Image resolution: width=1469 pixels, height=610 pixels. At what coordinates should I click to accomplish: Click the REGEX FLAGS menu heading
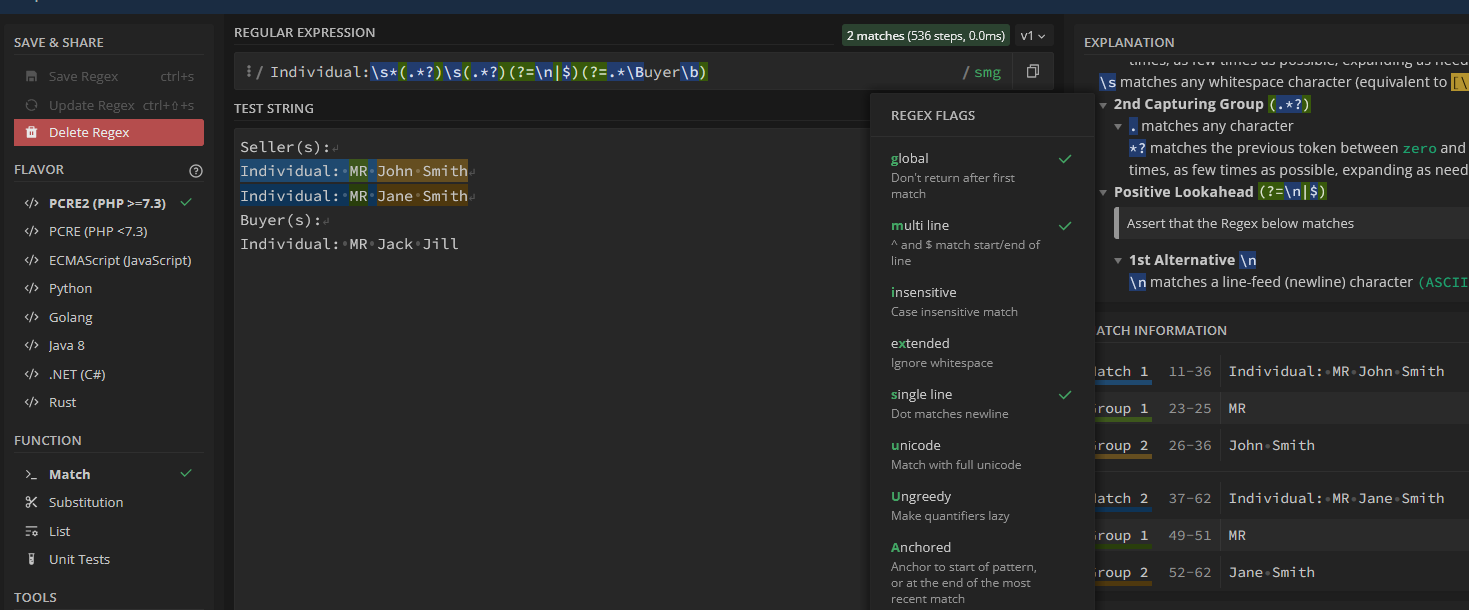[x=933, y=115]
